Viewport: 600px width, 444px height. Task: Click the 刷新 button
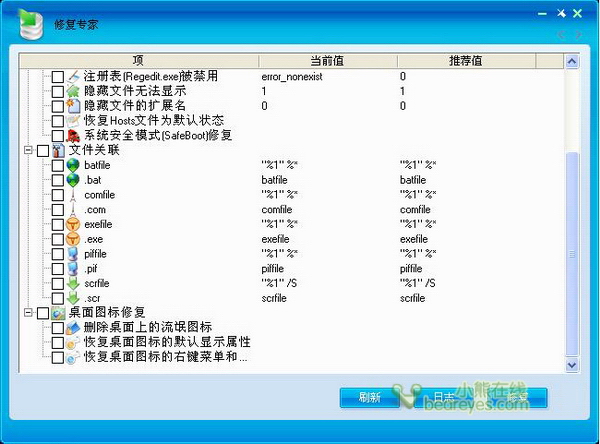pos(370,398)
